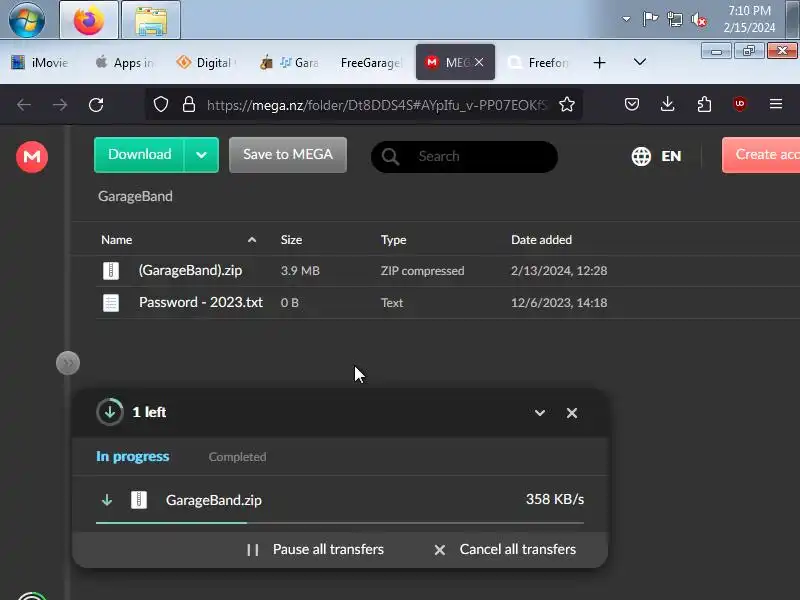
Task: Click the network tray icon
Action: pos(675,20)
